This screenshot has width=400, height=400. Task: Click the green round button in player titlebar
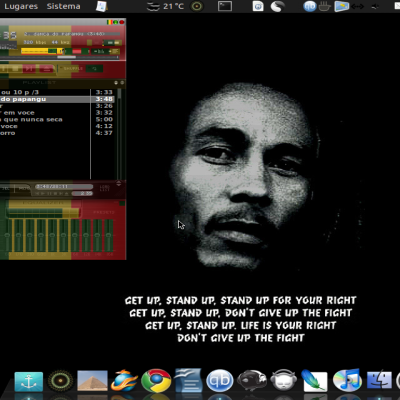115,22
